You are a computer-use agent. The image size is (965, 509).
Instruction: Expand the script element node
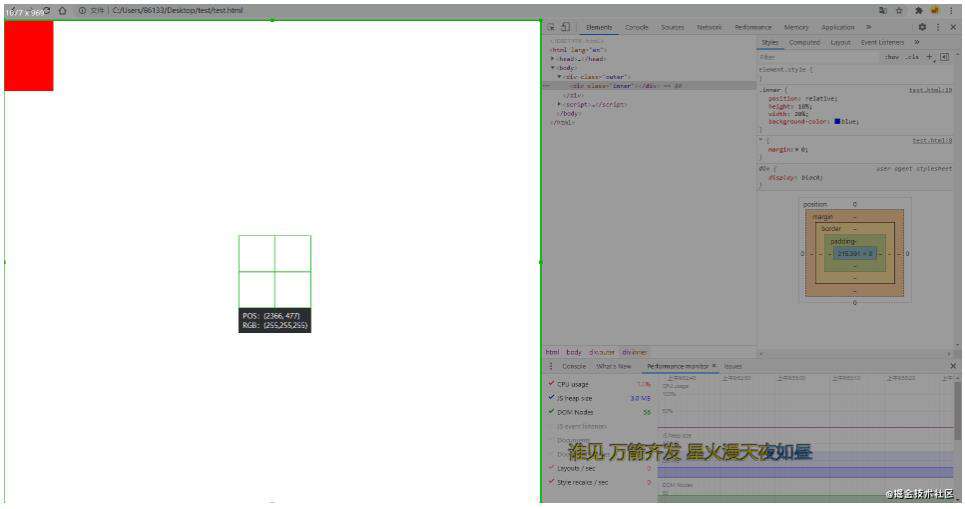(x=559, y=104)
